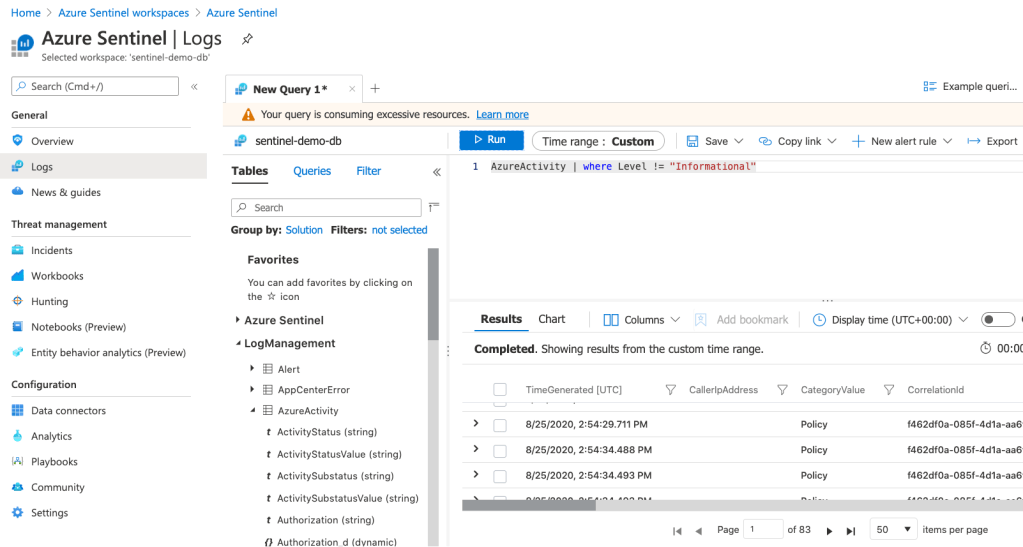The width and height of the screenshot is (1023, 547).
Task: Go to the last results page
Action: [x=851, y=530]
